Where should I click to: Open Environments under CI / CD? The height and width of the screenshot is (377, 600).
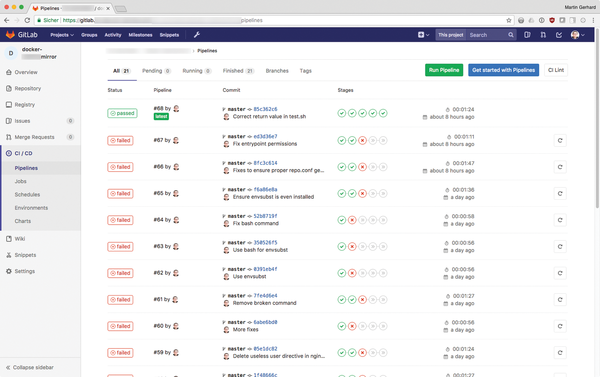(31, 208)
